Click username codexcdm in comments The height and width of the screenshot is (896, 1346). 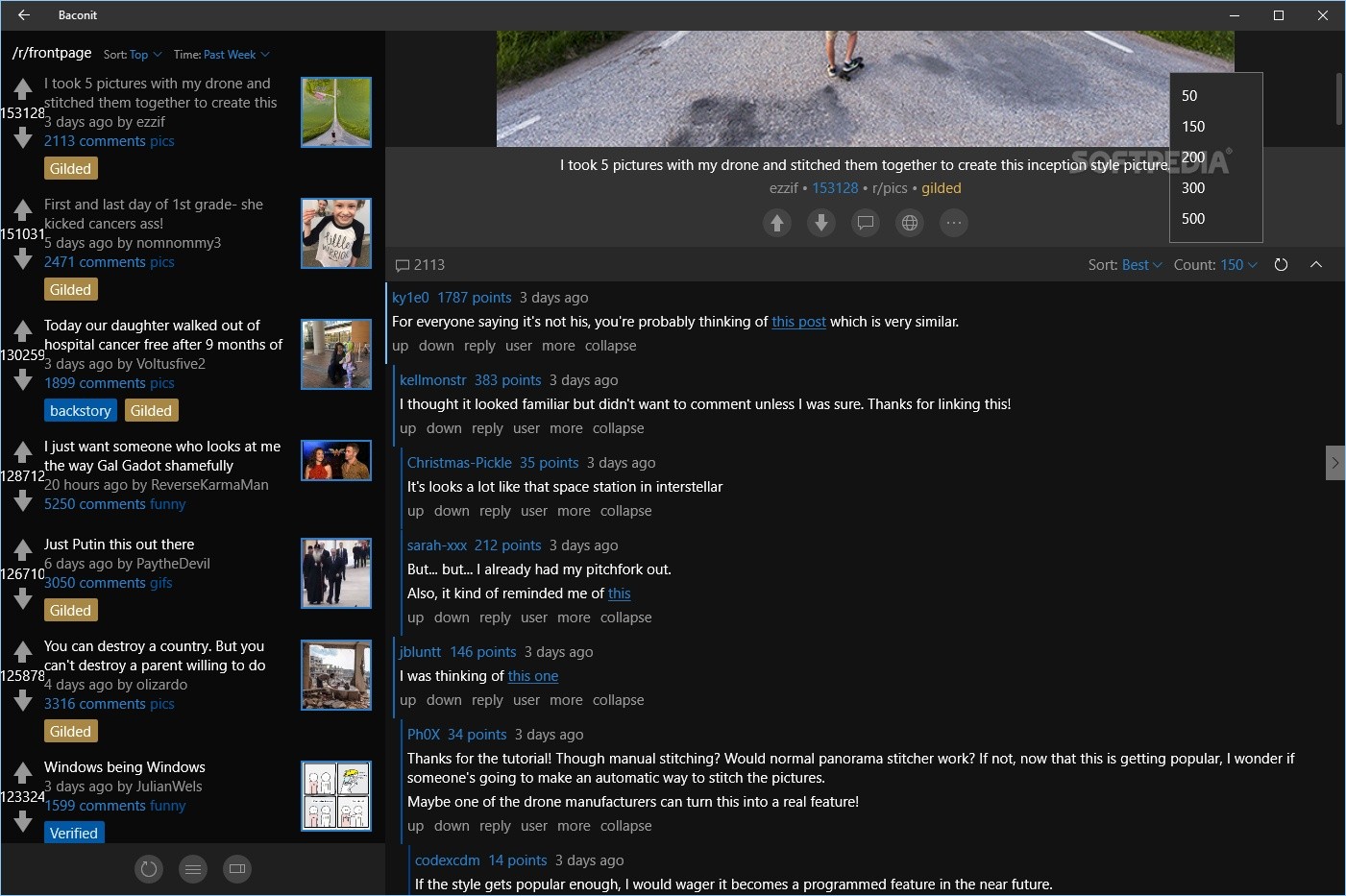(448, 860)
